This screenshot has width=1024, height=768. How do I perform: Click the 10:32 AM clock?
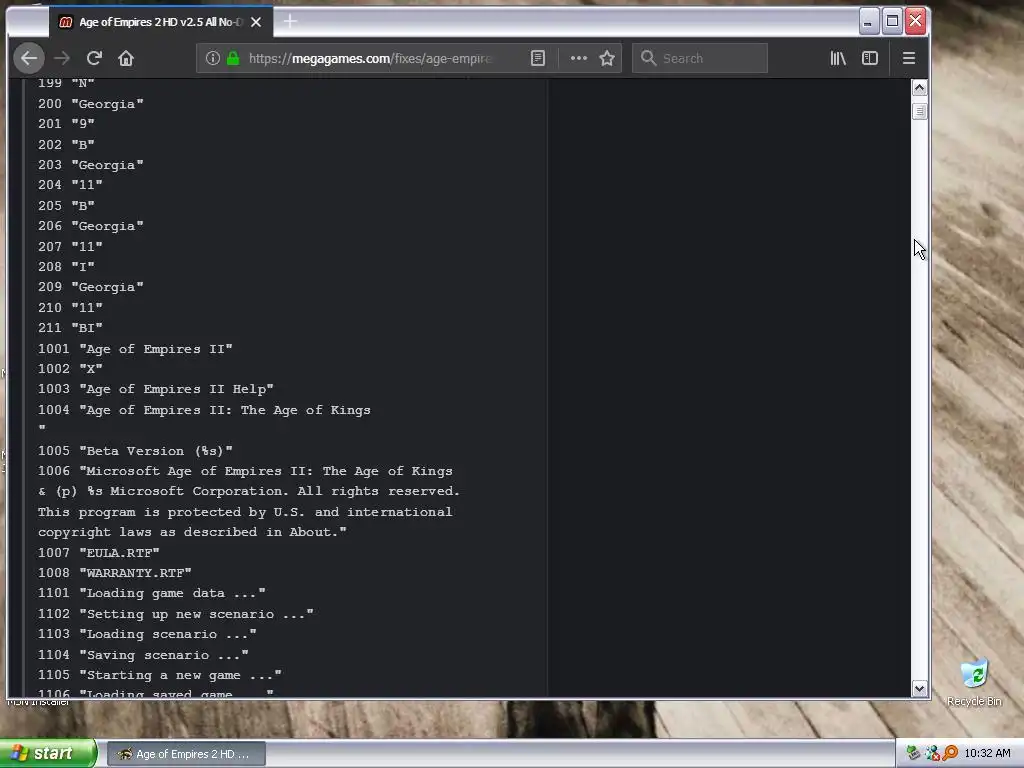coord(987,753)
